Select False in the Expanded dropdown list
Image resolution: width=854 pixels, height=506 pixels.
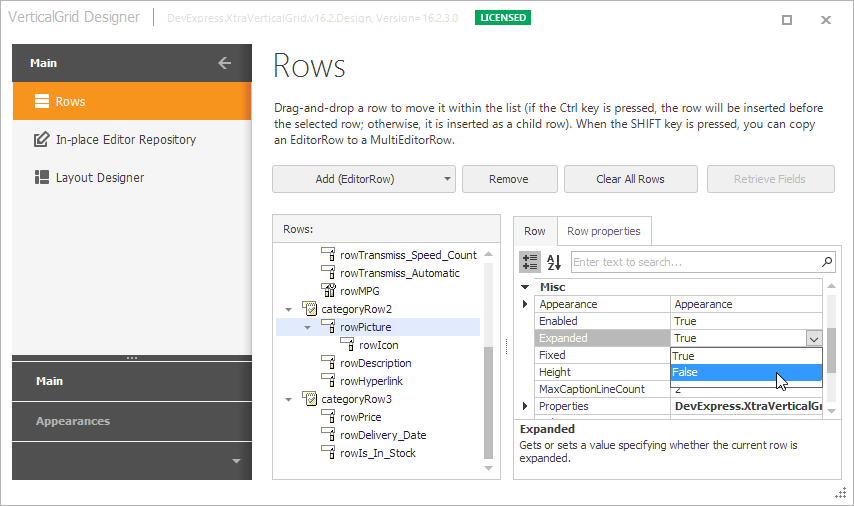point(745,372)
